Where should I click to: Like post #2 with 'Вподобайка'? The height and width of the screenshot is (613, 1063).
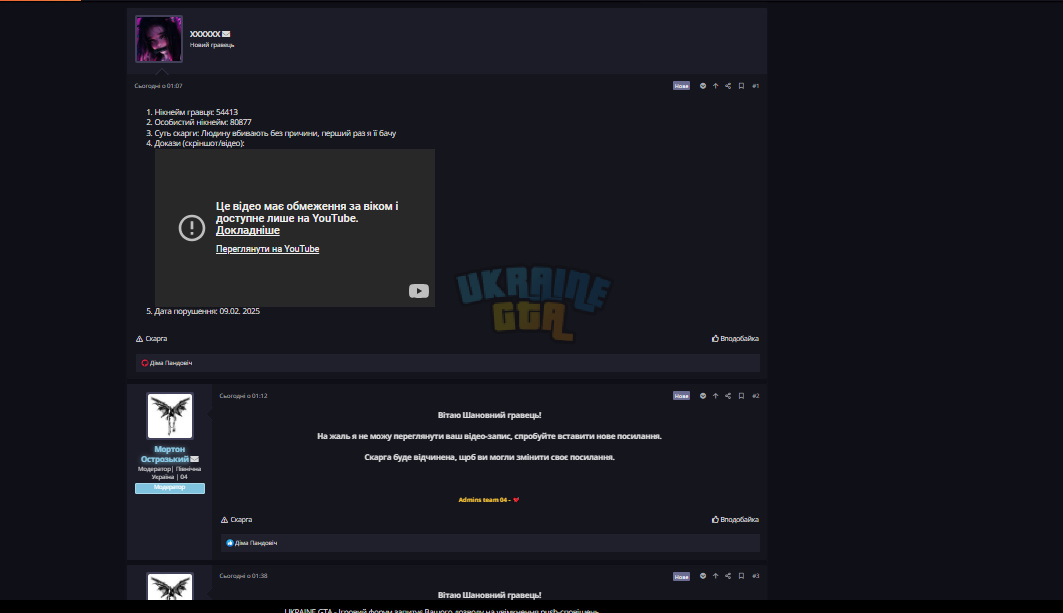tap(735, 519)
